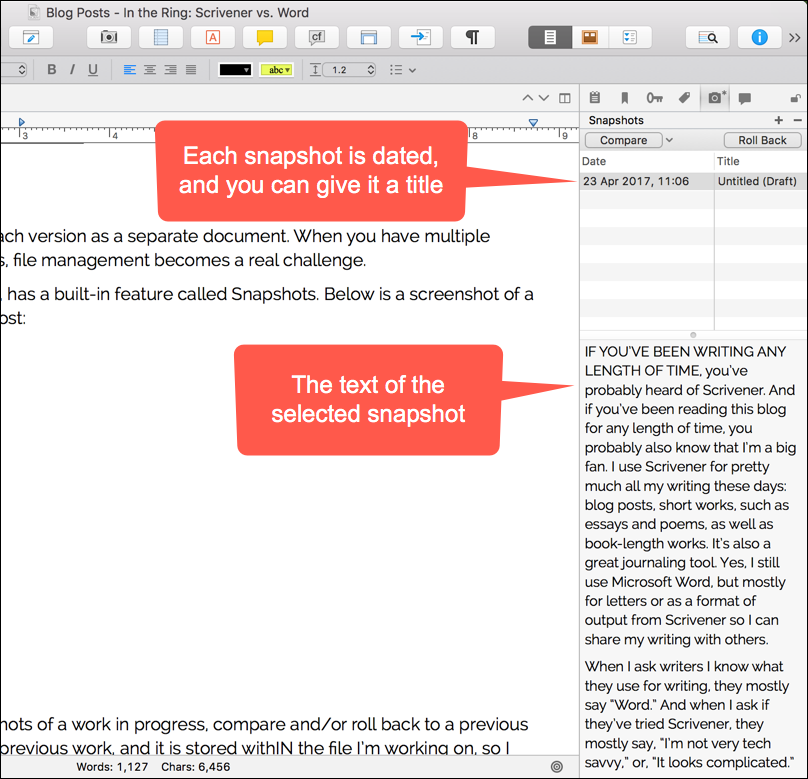Open project search magnifier icon
This screenshot has width=808, height=779.
point(708,37)
